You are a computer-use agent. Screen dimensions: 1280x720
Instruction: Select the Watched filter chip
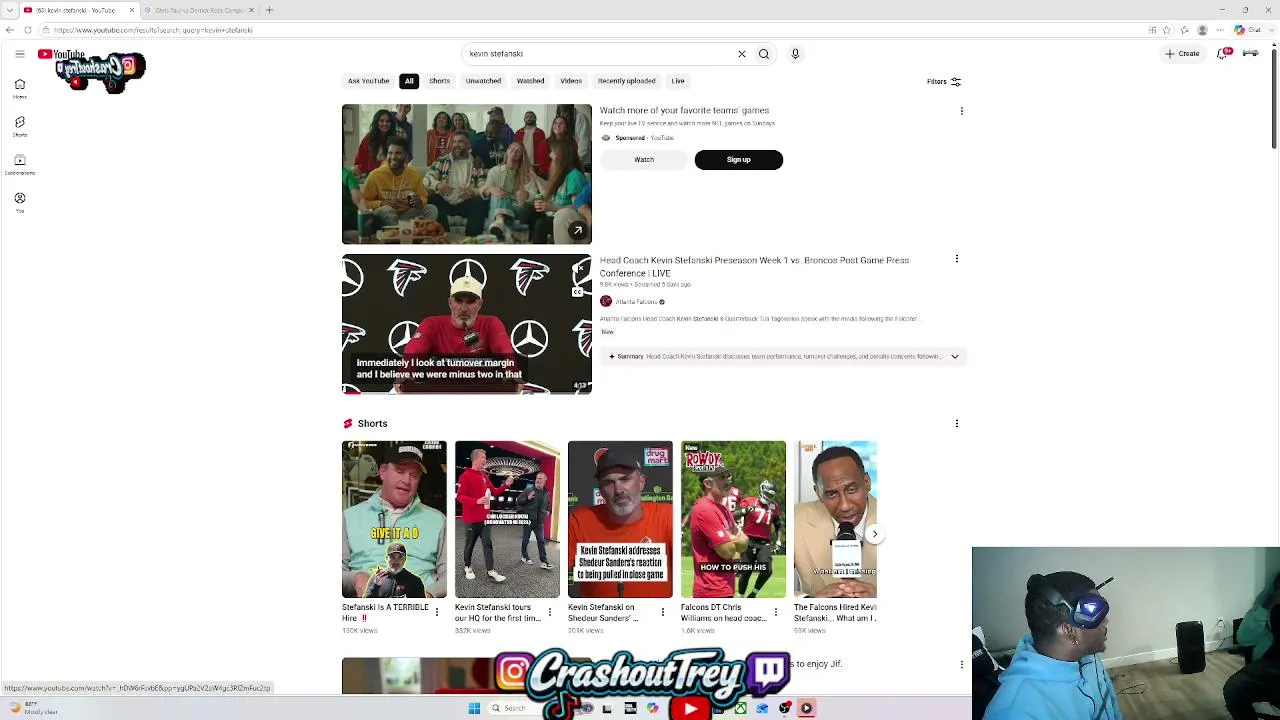[x=530, y=81]
